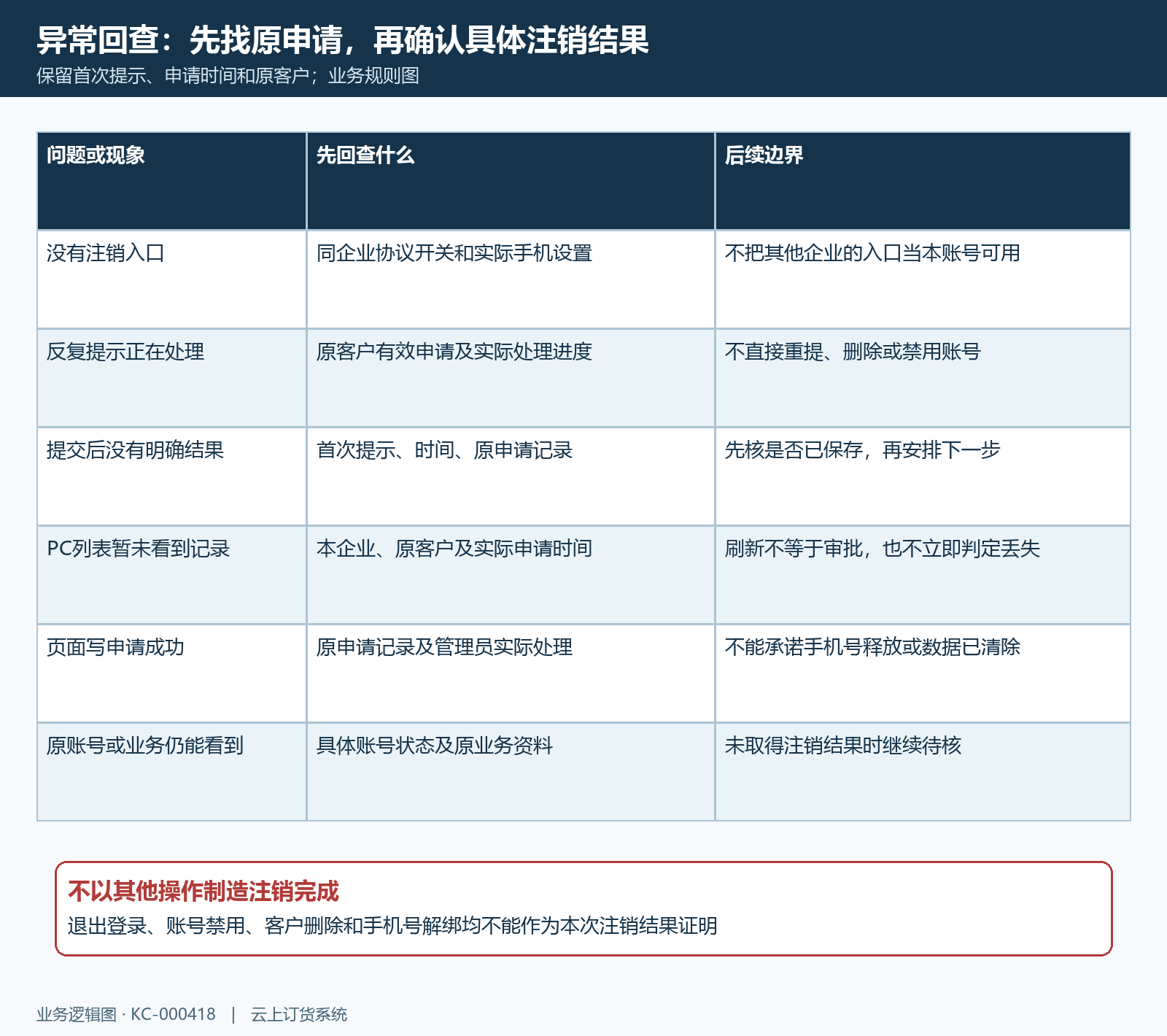The height and width of the screenshot is (1036, 1167).
Task: Click cell 提交后没有明确结果
Action: (172, 476)
